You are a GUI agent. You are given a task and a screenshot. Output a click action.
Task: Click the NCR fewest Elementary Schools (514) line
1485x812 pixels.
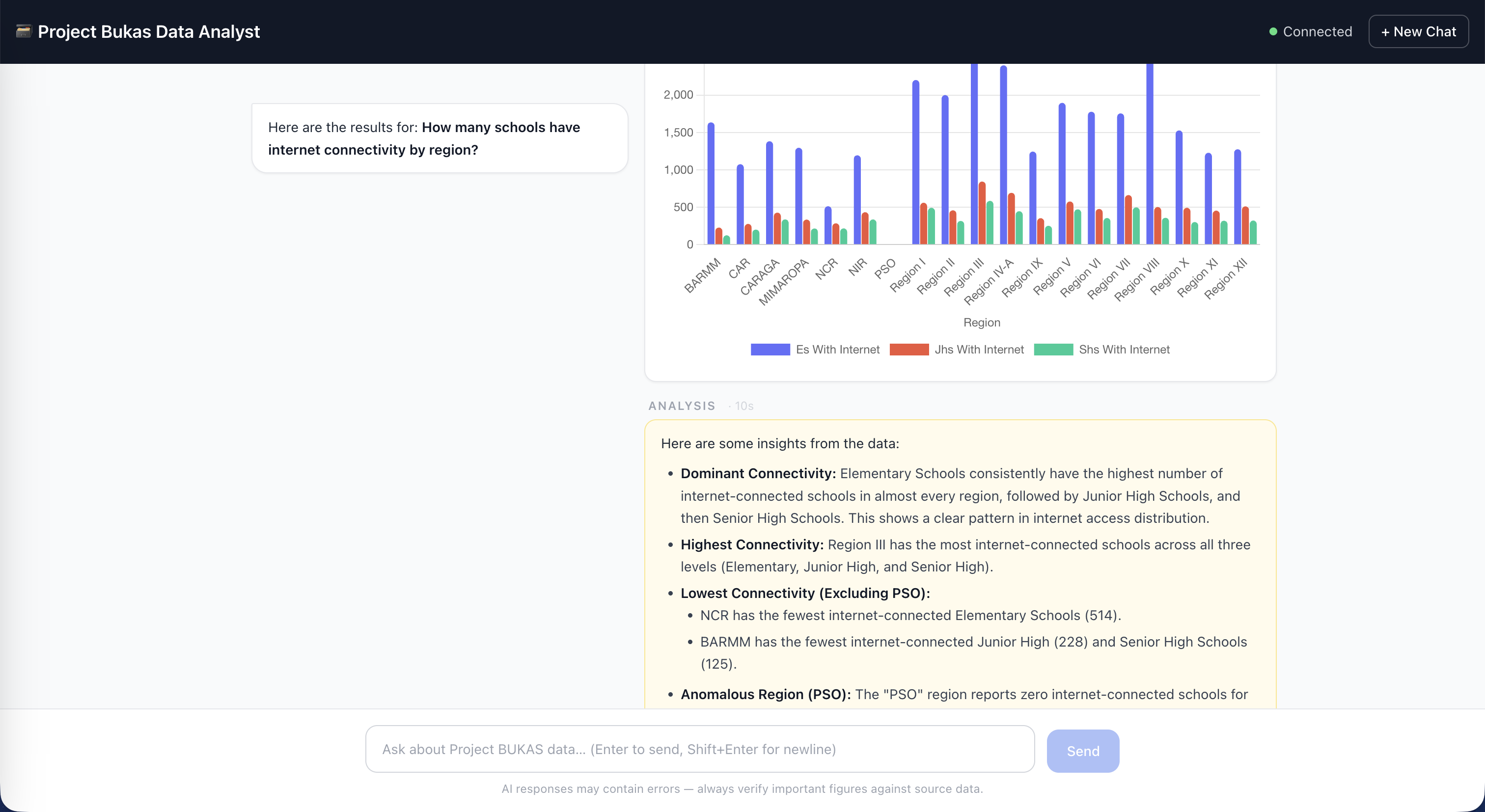(910, 615)
